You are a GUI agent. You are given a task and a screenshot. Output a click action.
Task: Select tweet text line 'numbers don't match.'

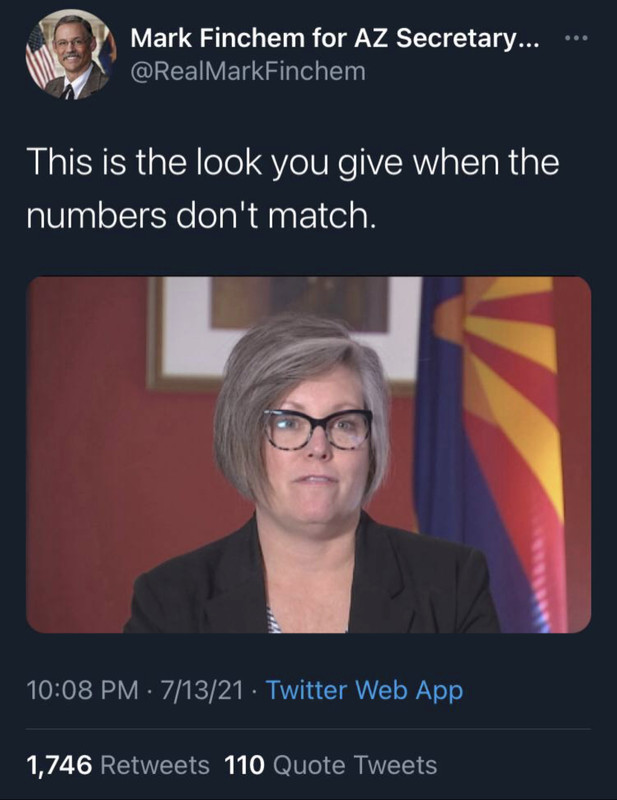[x=201, y=215]
